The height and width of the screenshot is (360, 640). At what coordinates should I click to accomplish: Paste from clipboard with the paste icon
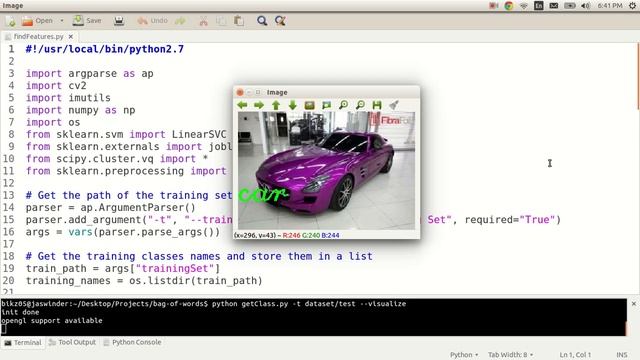pos(239,21)
